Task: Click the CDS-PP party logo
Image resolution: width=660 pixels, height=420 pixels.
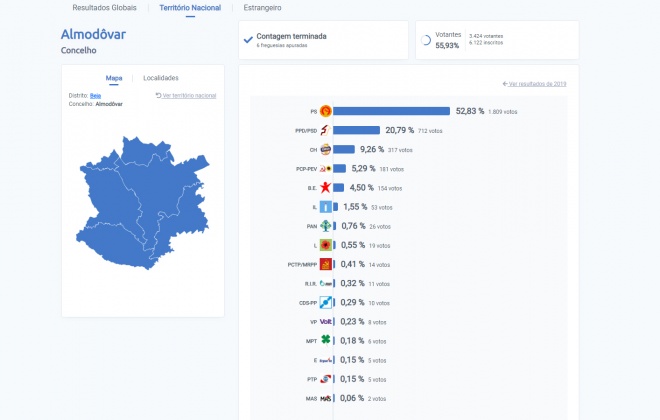Action: click(325, 303)
